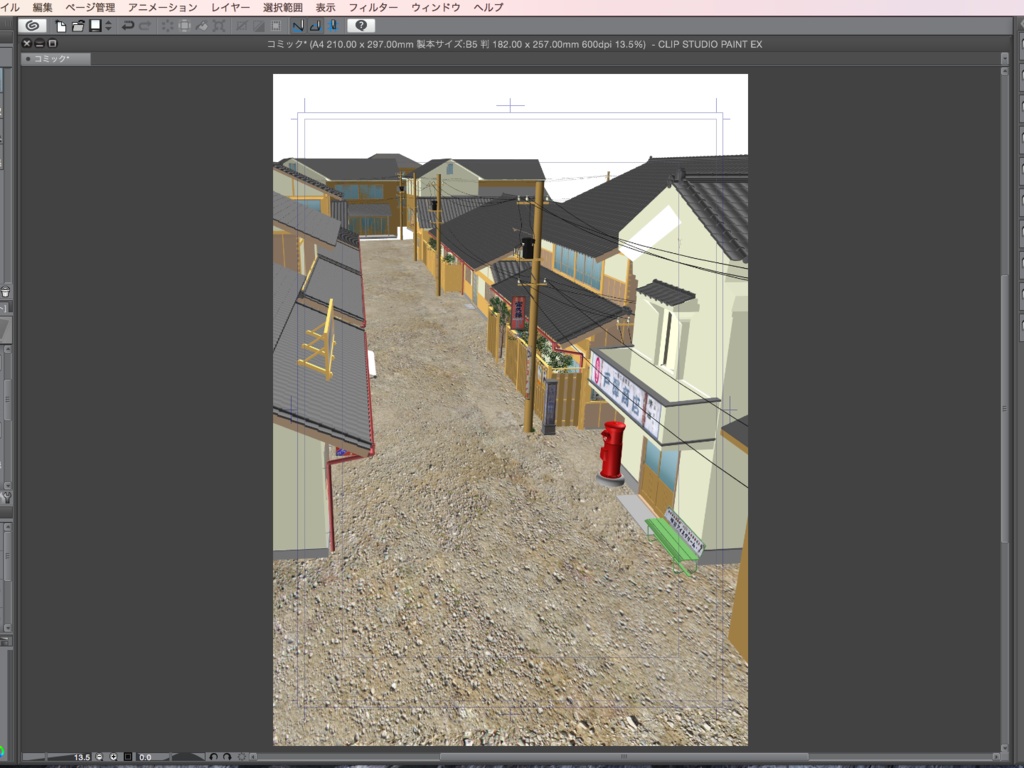Click the small arrow at the status bar's right end
The height and width of the screenshot is (768, 1024).
point(996,757)
